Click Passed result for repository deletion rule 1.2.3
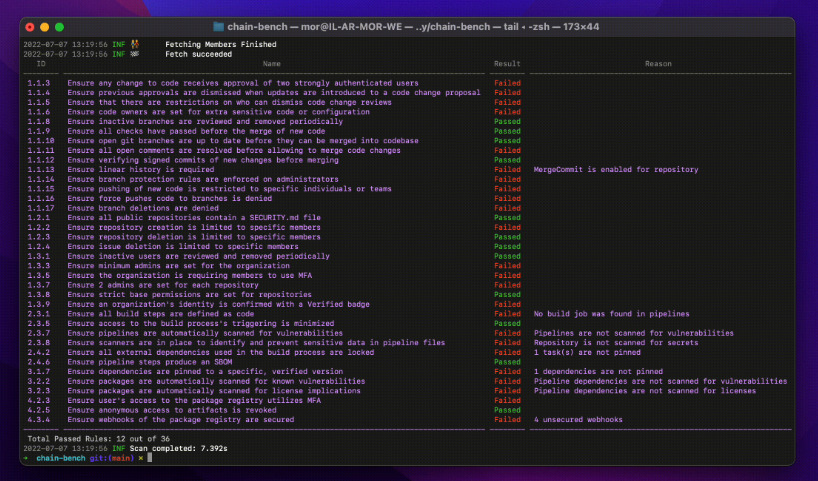The image size is (818, 481). coord(507,237)
